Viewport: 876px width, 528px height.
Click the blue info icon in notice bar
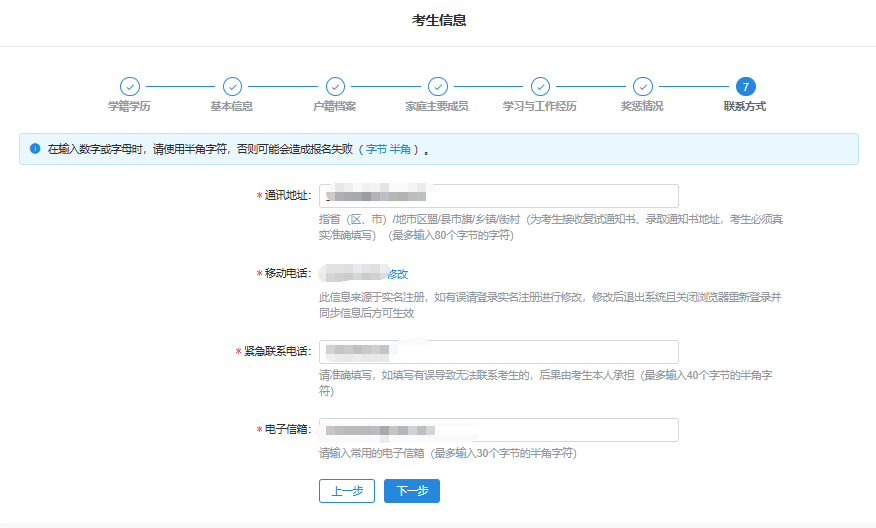coord(35,149)
